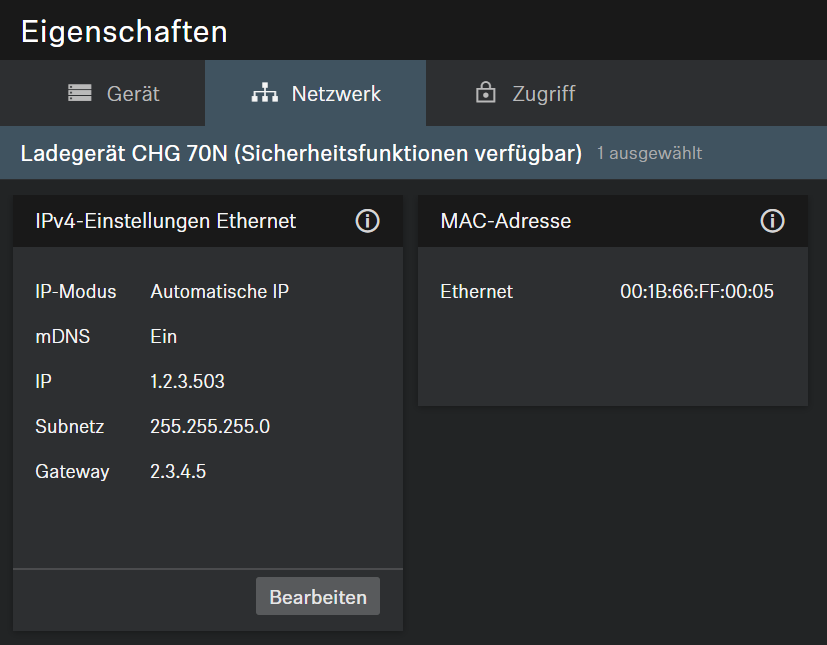The height and width of the screenshot is (645, 827).
Task: Click the mDNS value Ein
Action: pyautogui.click(x=163, y=337)
